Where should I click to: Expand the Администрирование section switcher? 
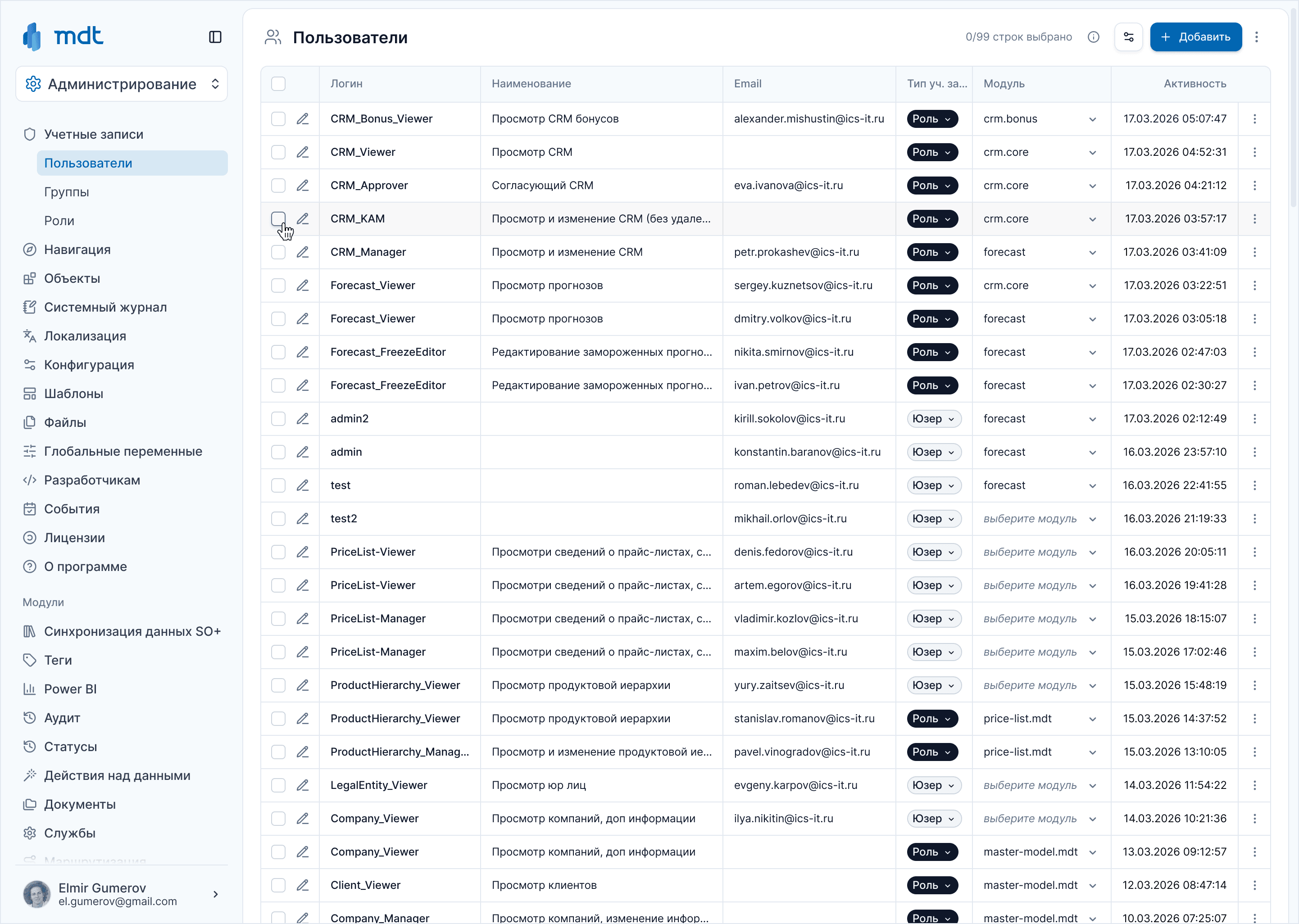pyautogui.click(x=122, y=84)
